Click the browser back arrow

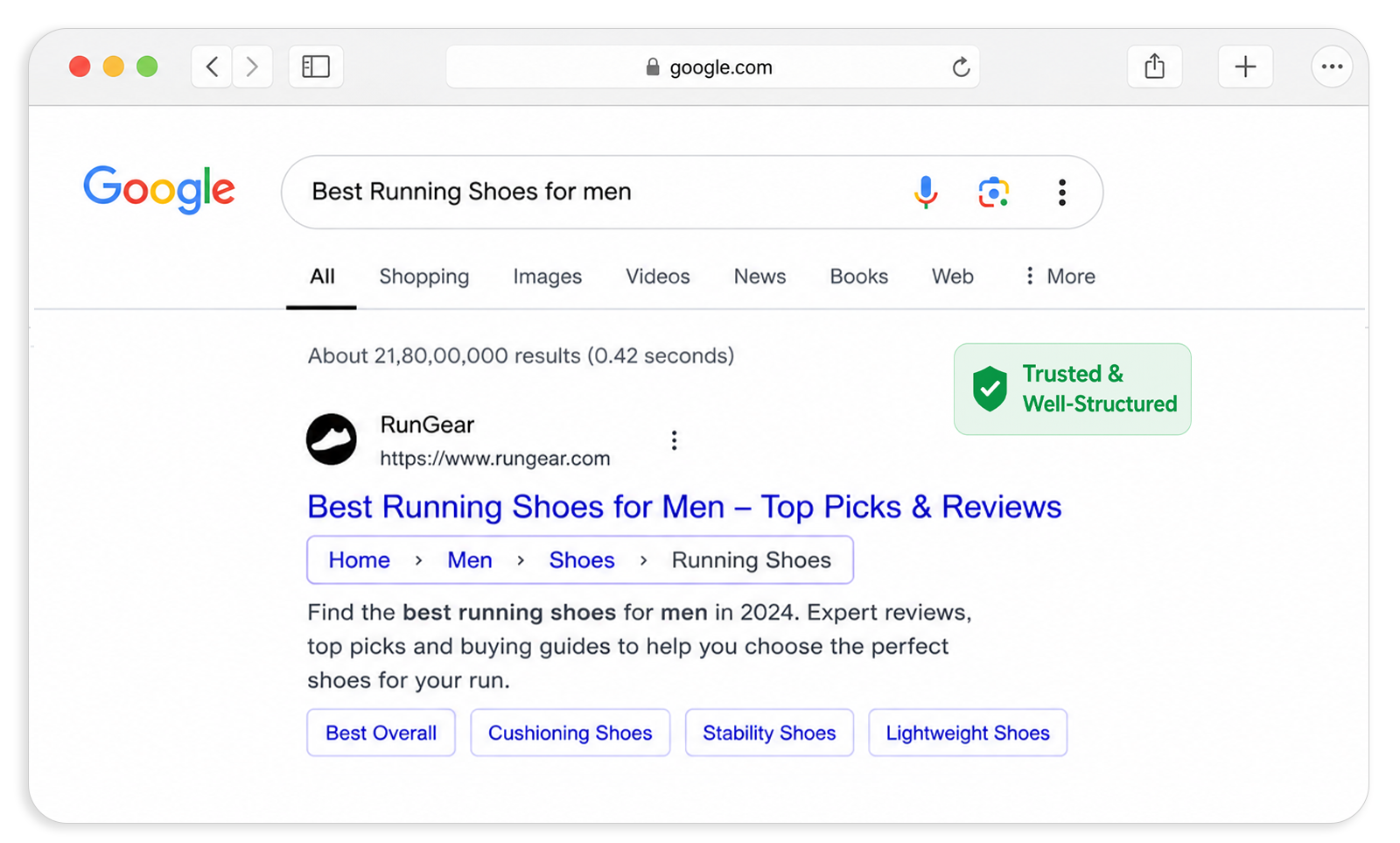[x=212, y=67]
